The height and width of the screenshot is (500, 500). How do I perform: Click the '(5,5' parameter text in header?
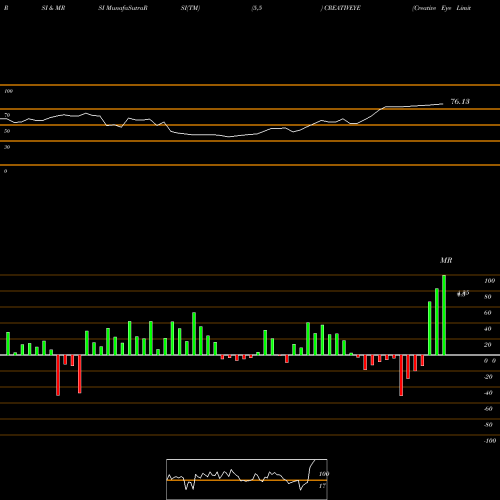click(257, 8)
